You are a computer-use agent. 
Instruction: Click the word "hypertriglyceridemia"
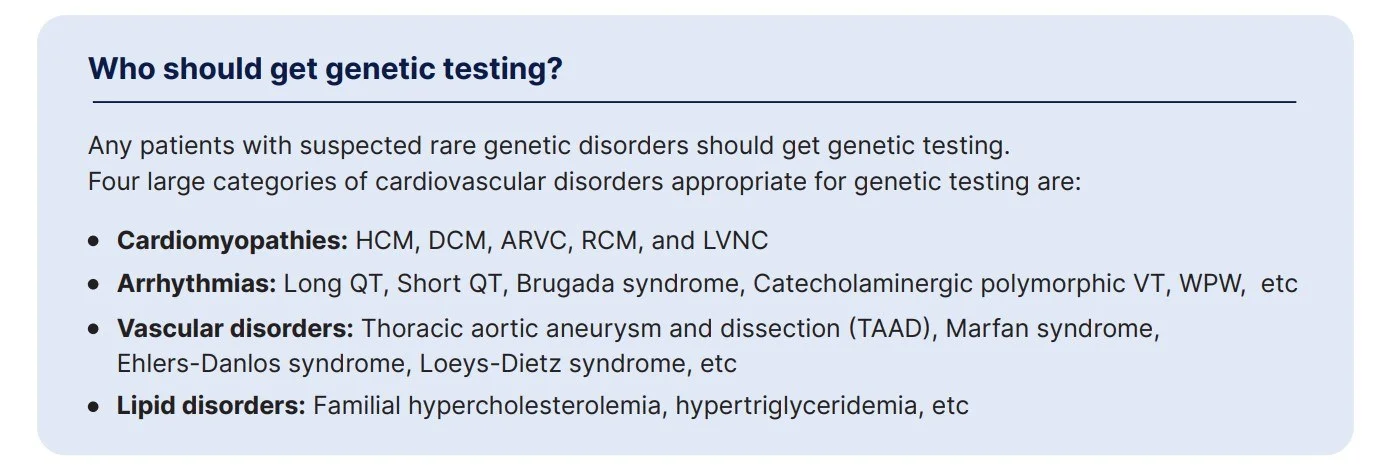point(796,406)
